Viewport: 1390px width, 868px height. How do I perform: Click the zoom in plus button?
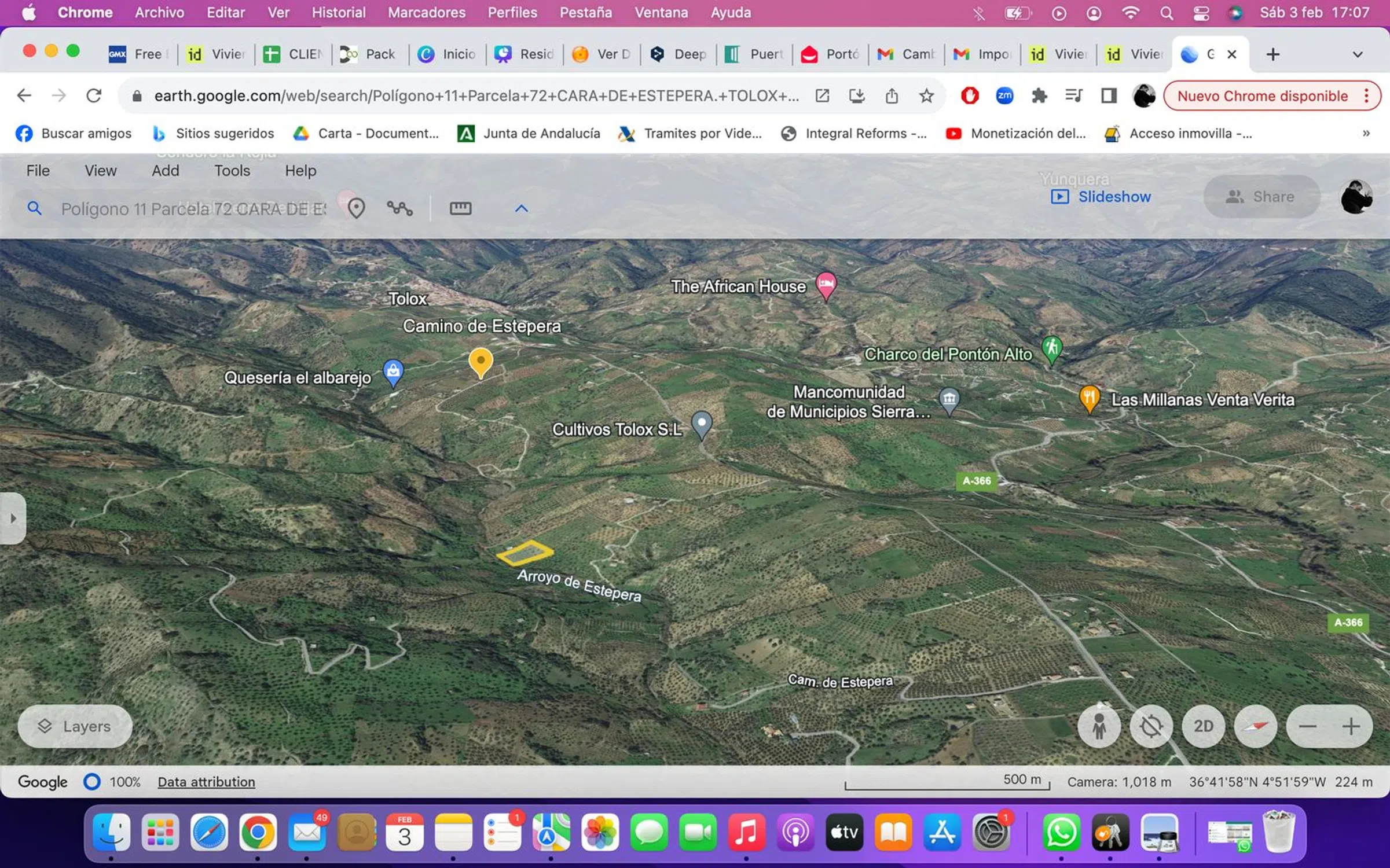pyautogui.click(x=1351, y=726)
